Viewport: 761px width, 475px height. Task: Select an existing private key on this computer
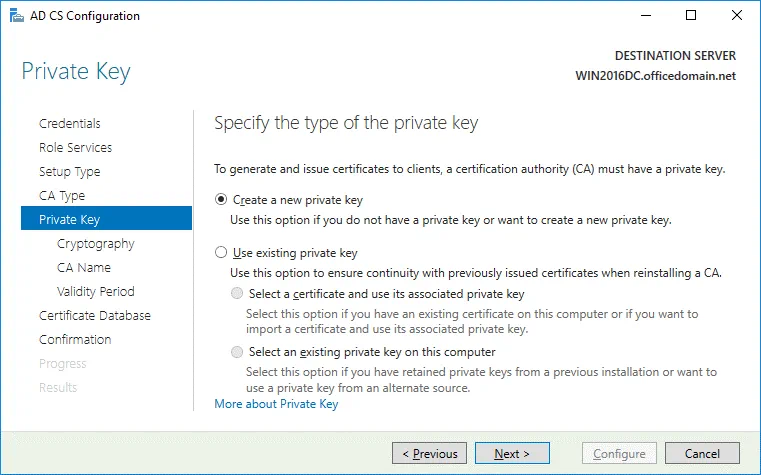(x=237, y=352)
